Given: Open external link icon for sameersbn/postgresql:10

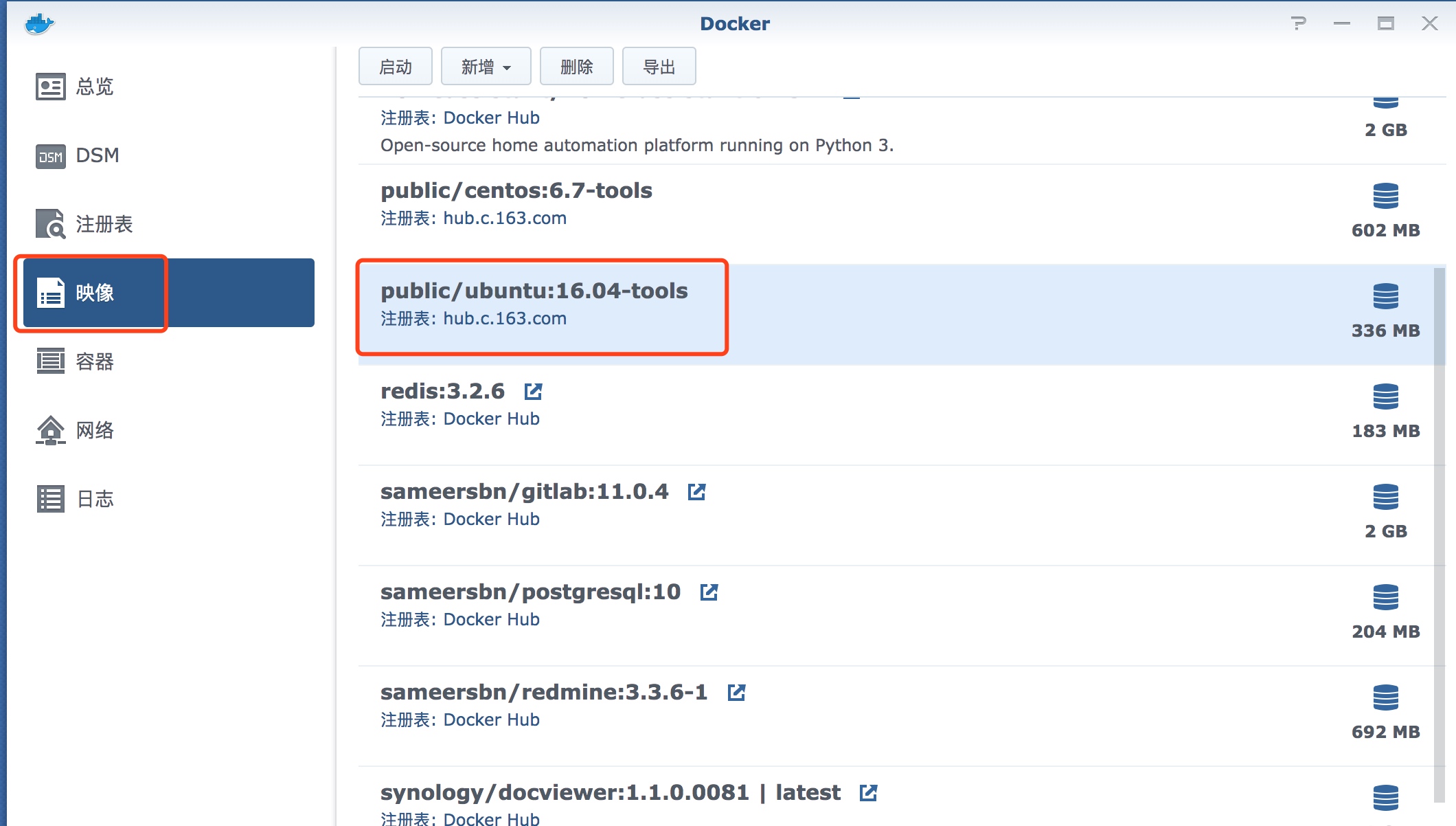Looking at the screenshot, I should (x=709, y=592).
